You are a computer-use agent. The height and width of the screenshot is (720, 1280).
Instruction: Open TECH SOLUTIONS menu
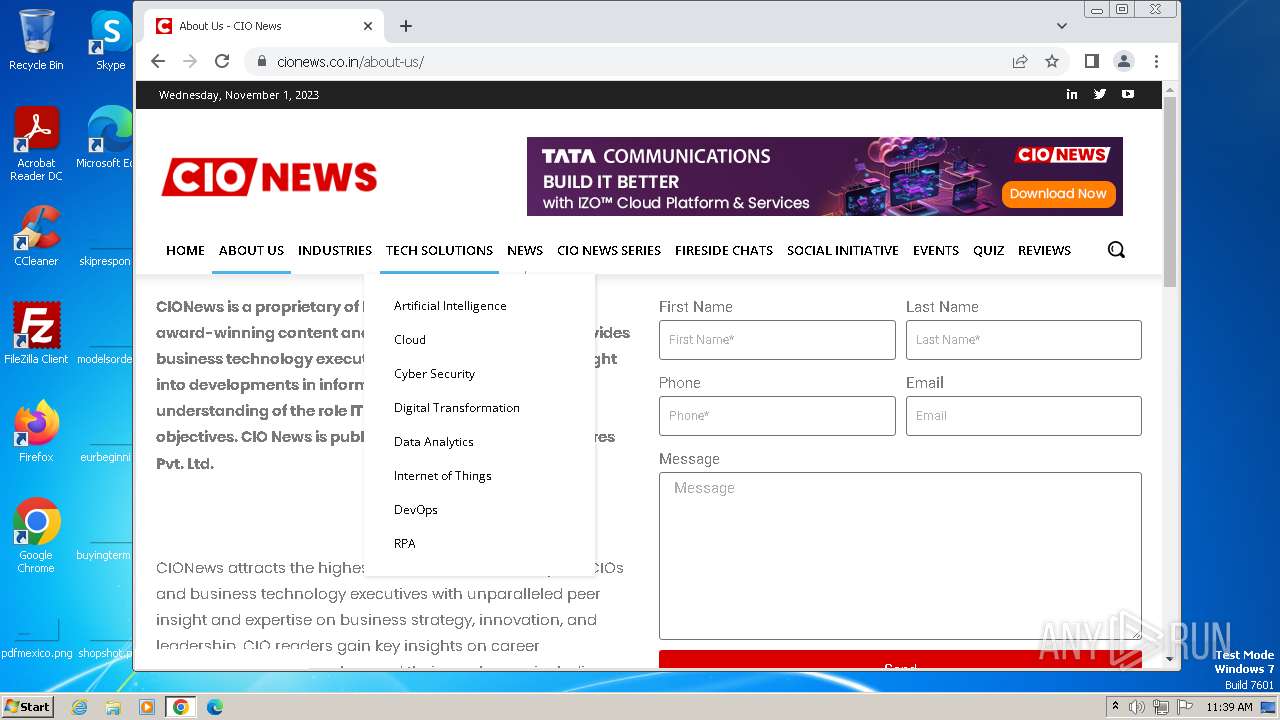(x=439, y=250)
